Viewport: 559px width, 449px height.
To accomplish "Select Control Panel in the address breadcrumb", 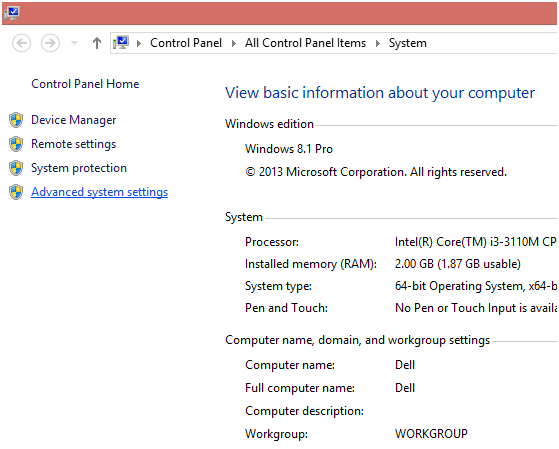I will (186, 43).
